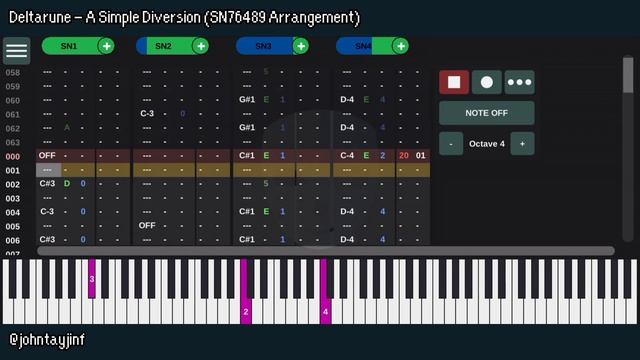This screenshot has width=640, height=360.
Task: Select the 5 volume value in row 002 of SN3
Action: click(266, 184)
